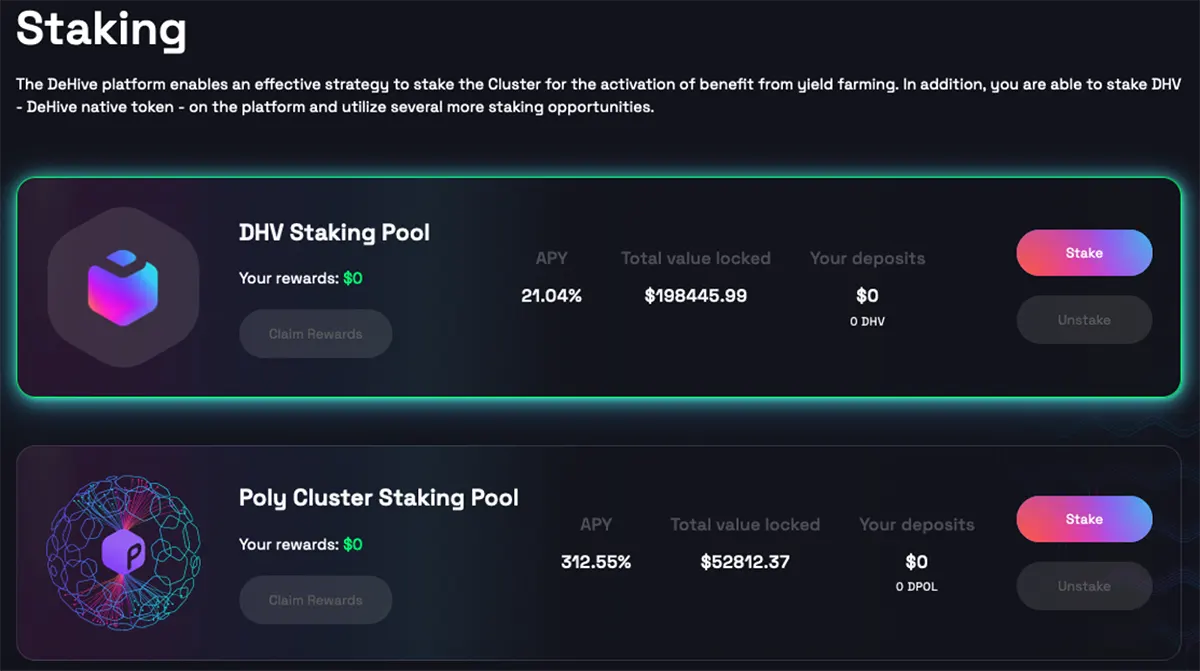Click the 0 DHV deposit amount
The height and width of the screenshot is (671, 1200).
(x=867, y=322)
